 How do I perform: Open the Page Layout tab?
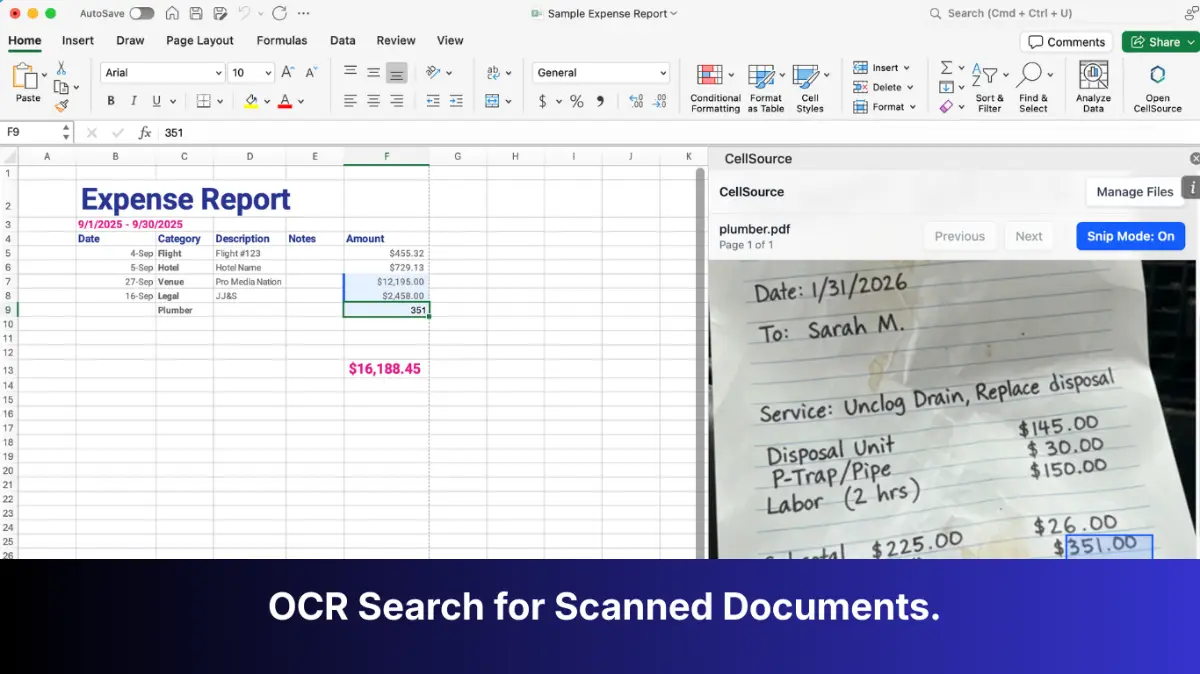(200, 41)
